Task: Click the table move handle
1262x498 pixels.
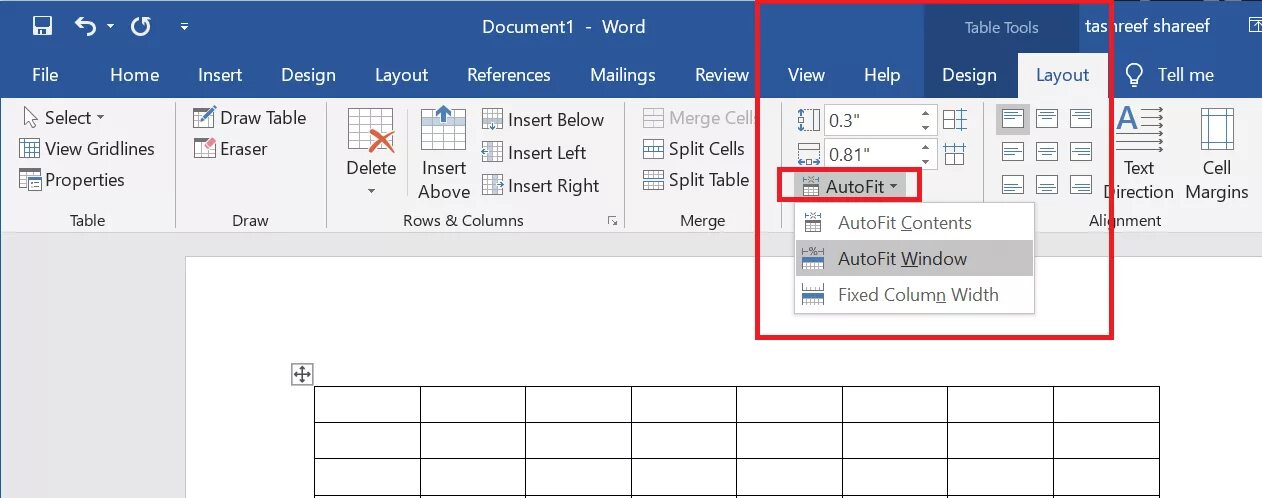Action: [x=302, y=375]
